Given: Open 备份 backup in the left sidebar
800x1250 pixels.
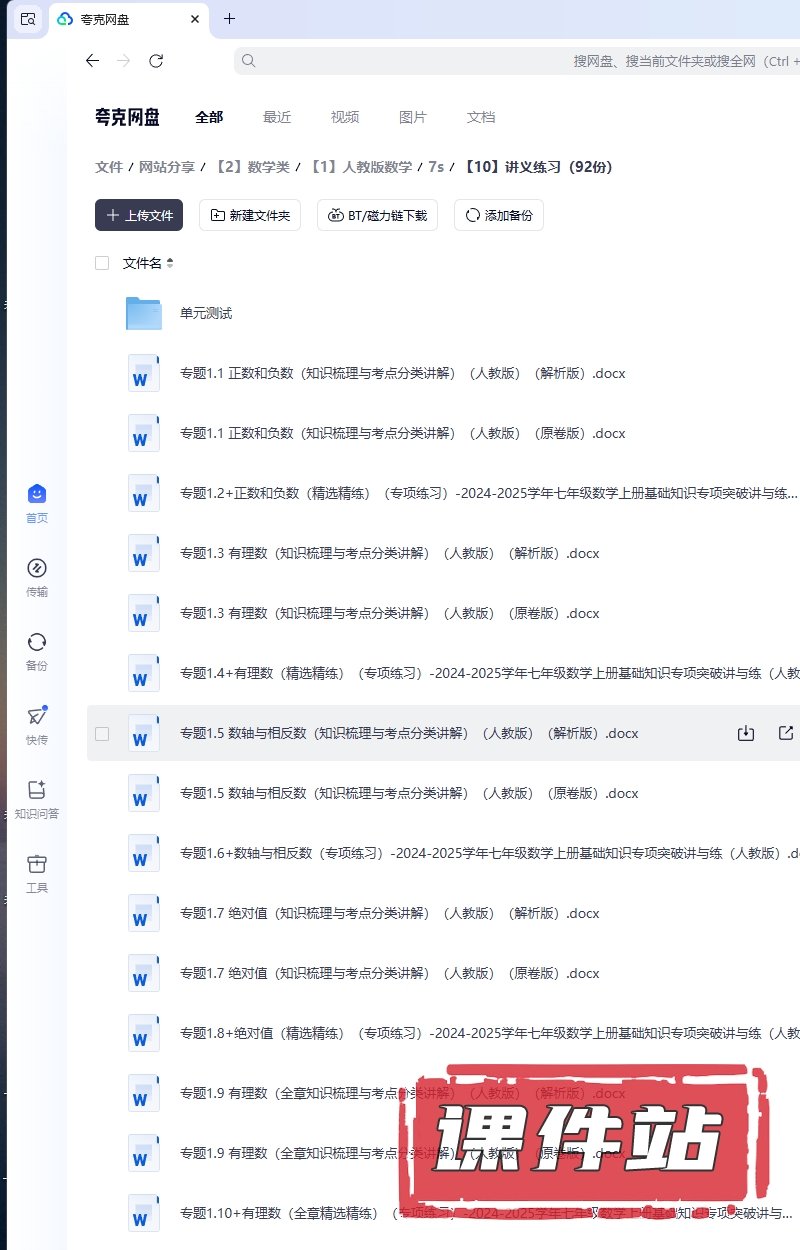Looking at the screenshot, I should tap(37, 651).
